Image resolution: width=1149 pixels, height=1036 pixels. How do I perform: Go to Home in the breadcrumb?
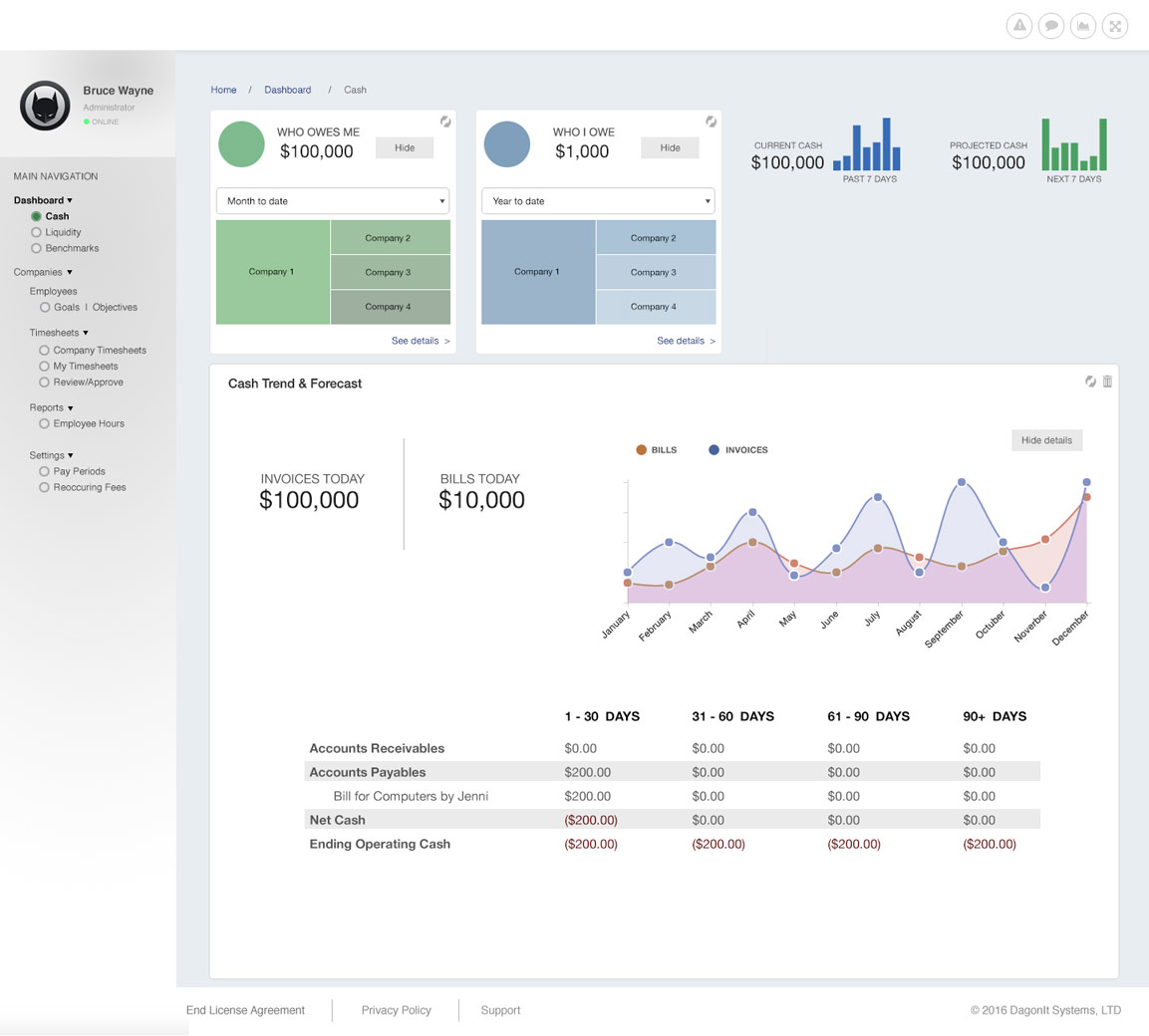point(223,90)
